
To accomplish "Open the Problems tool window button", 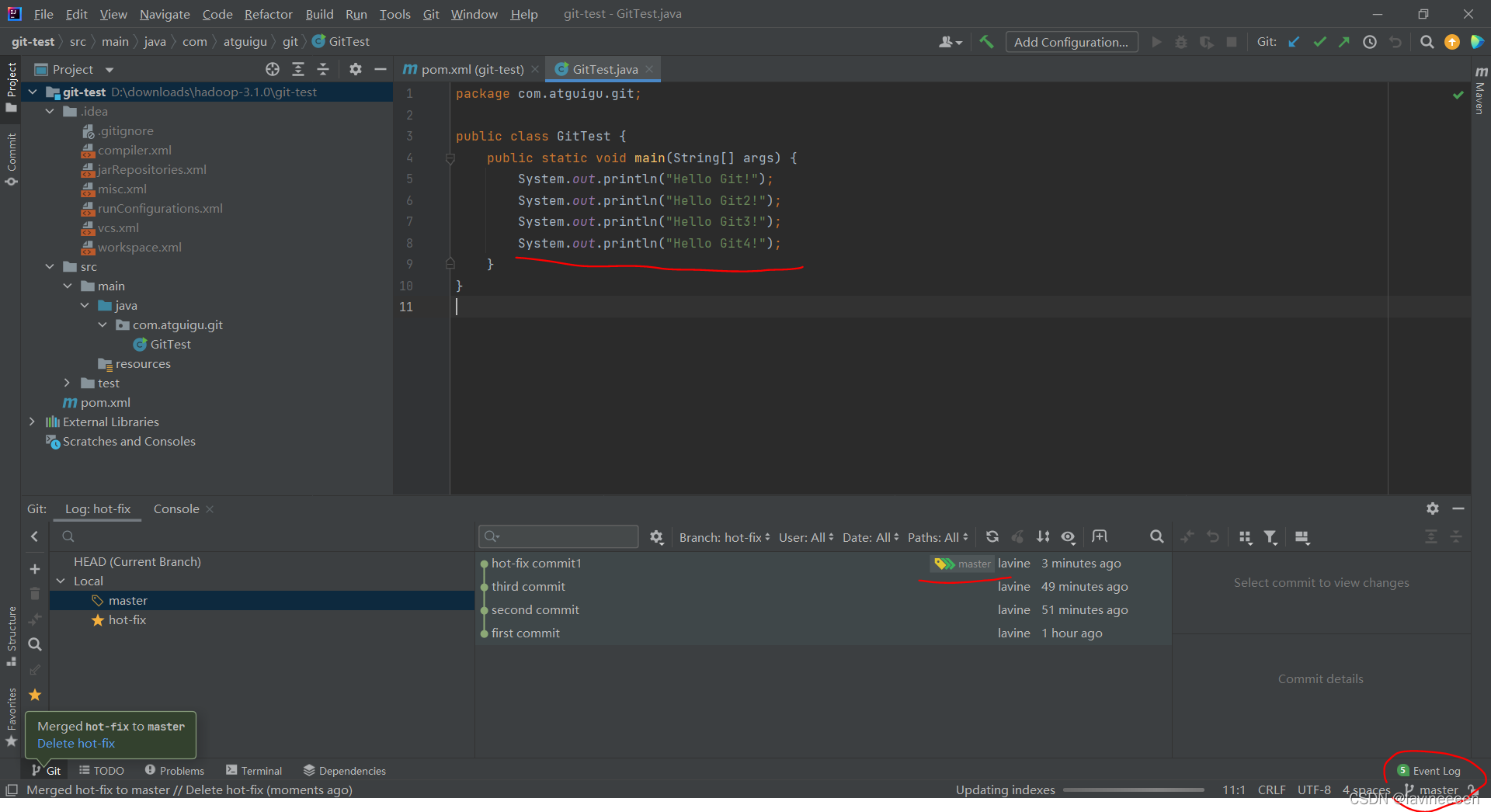I will click(175, 771).
